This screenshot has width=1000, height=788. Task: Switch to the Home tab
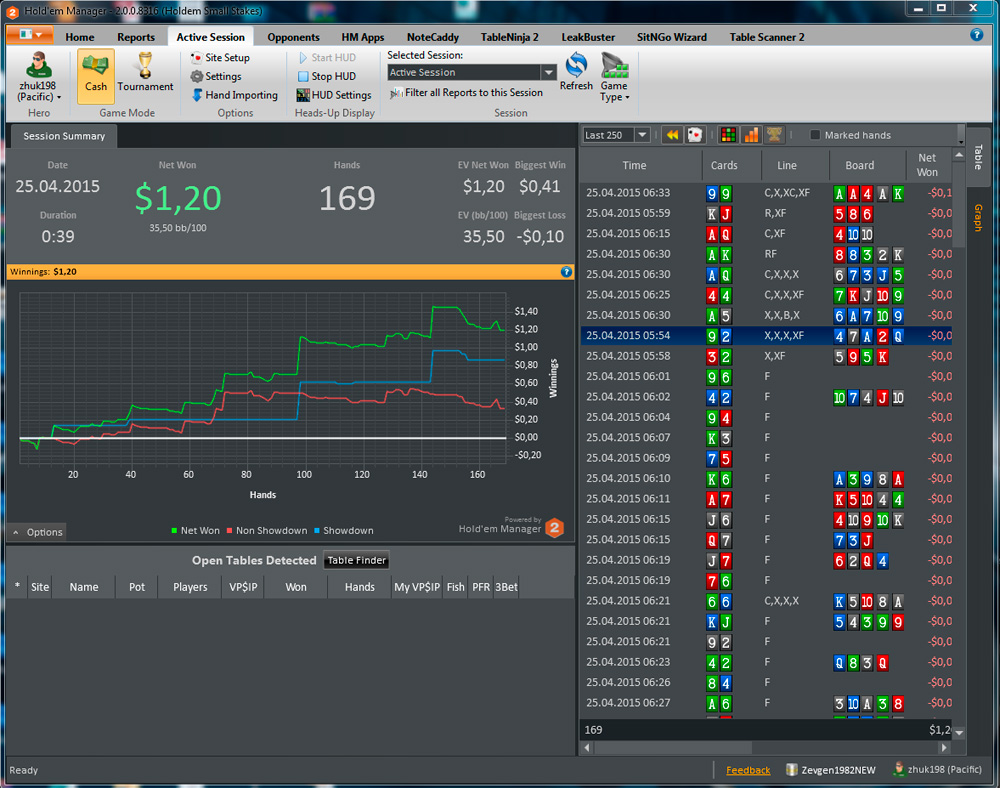80,37
